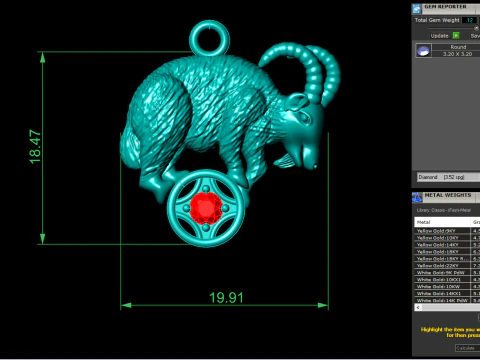Viewport: 480px width, 360px height.
Task: Click the Round gem shape label
Action: tap(458, 47)
